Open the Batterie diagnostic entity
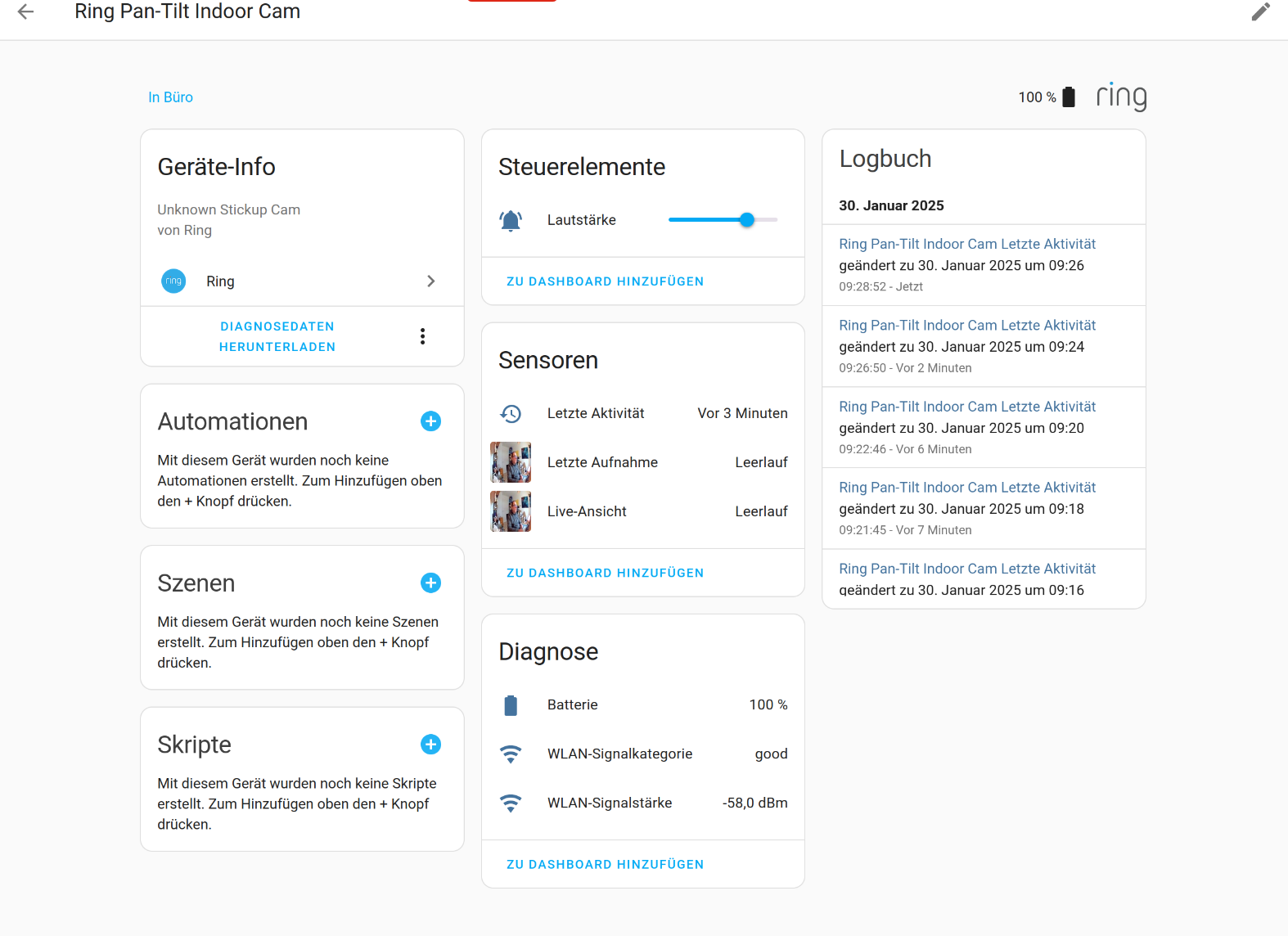The image size is (1288, 936). point(643,704)
